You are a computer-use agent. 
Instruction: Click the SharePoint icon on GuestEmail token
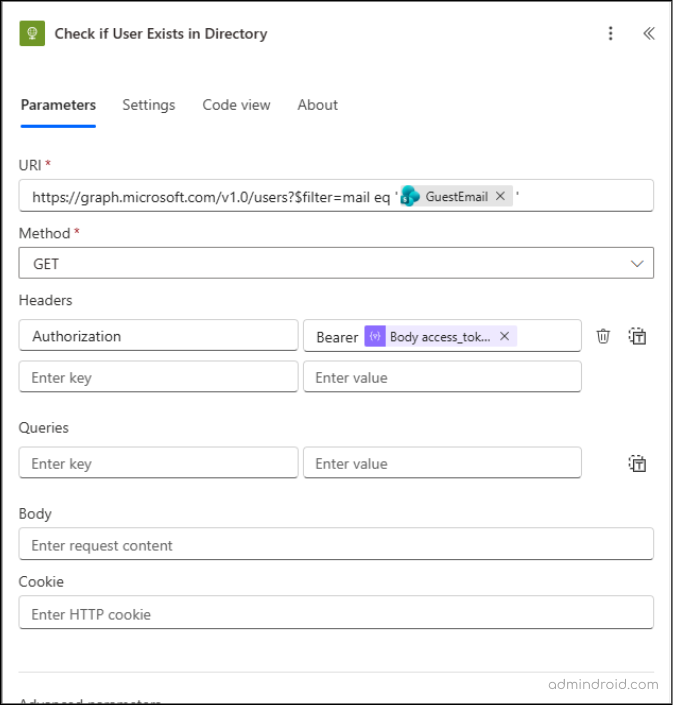point(410,197)
